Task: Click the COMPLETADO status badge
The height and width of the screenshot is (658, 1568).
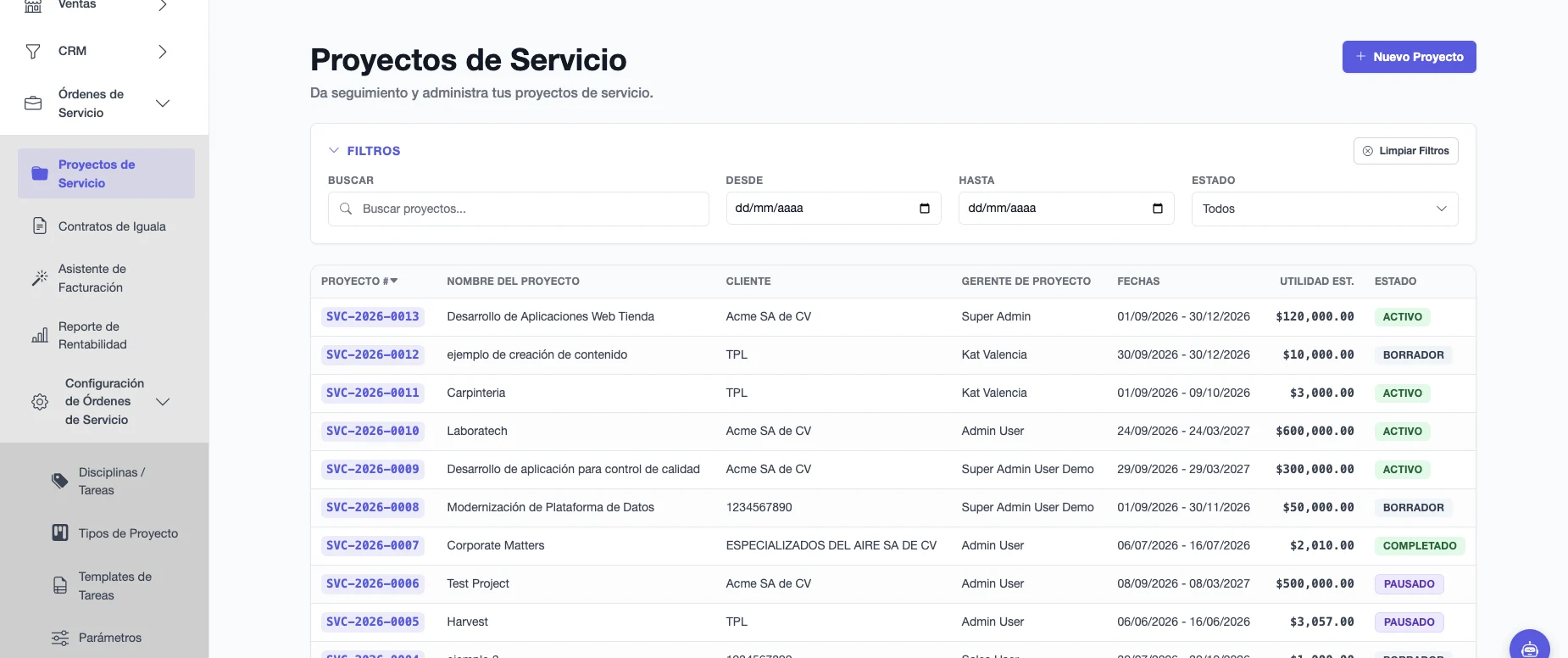Action: (x=1420, y=546)
